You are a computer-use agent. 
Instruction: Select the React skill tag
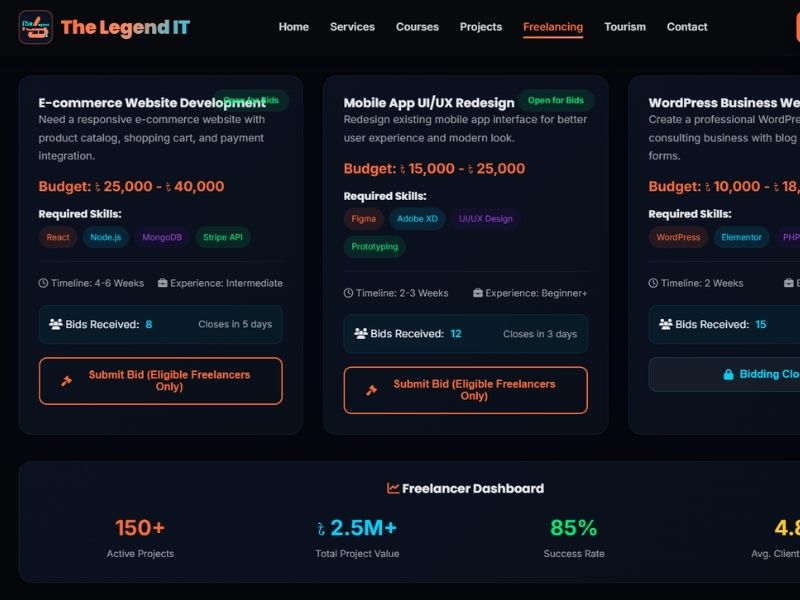click(57, 237)
